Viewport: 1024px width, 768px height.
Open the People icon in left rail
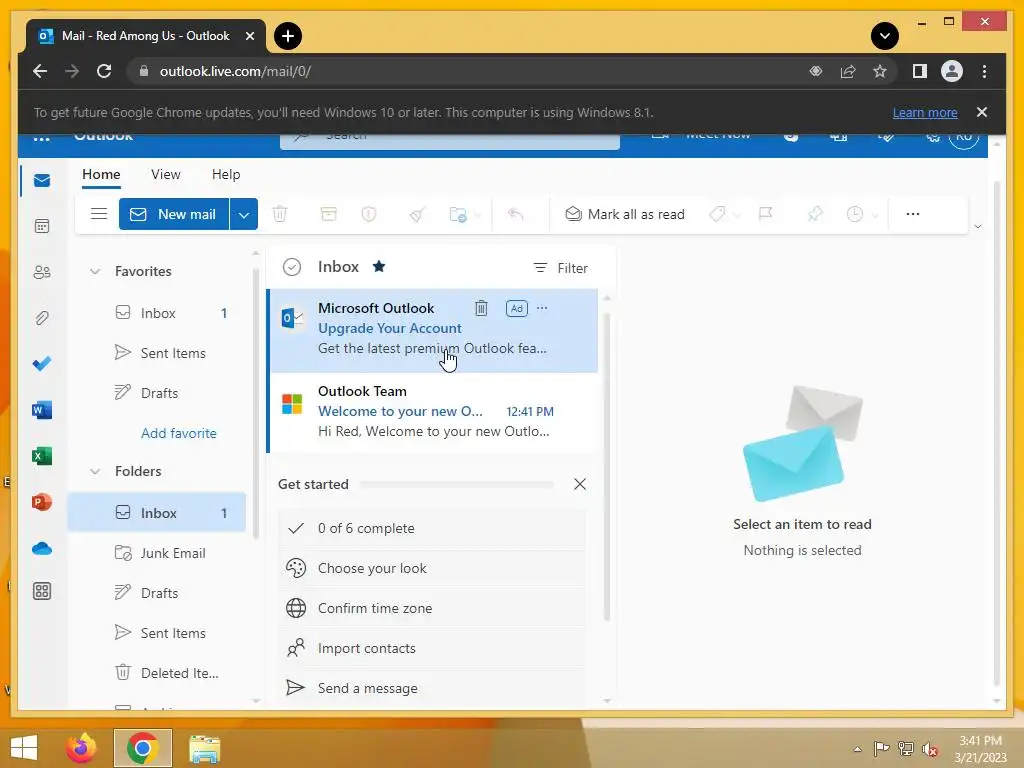[42, 272]
